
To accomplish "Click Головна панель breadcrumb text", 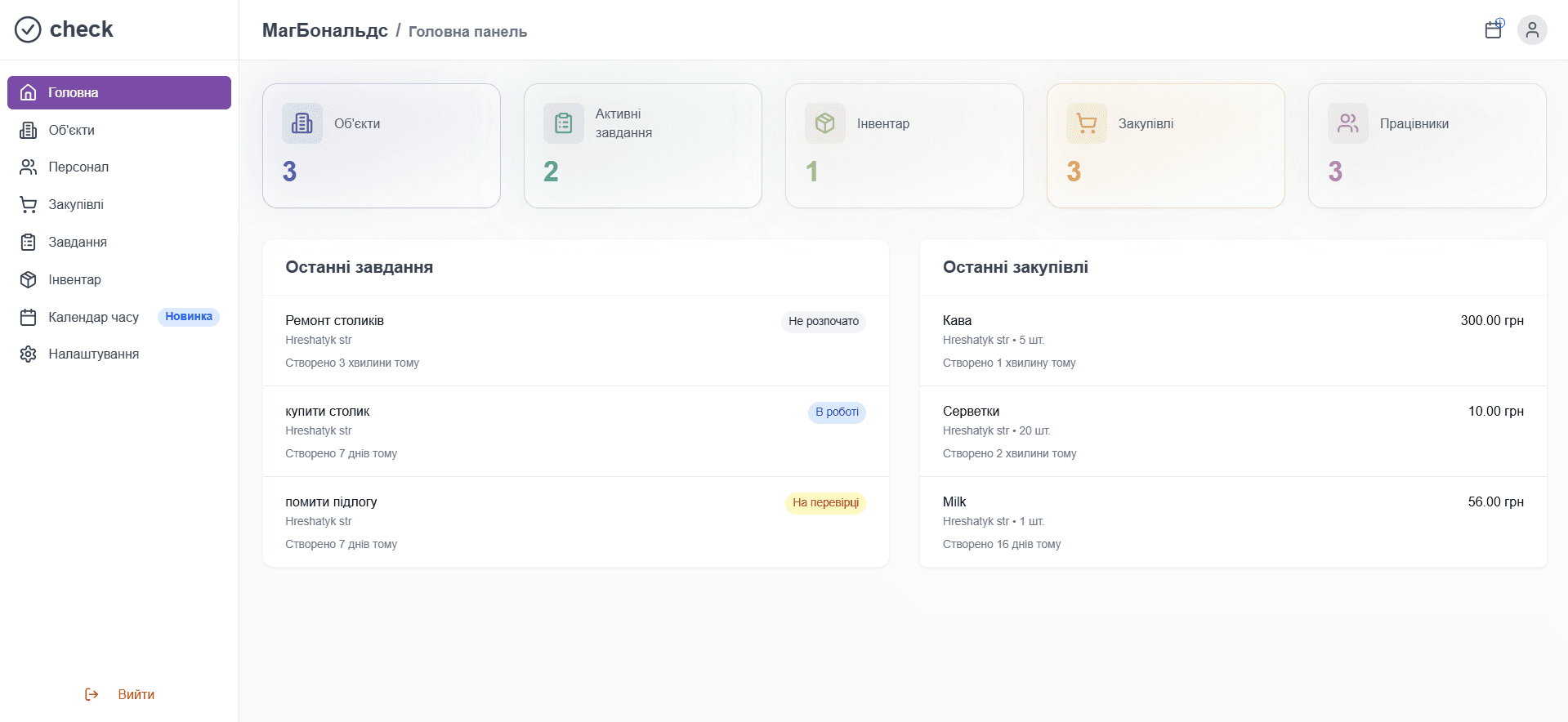I will point(467,32).
